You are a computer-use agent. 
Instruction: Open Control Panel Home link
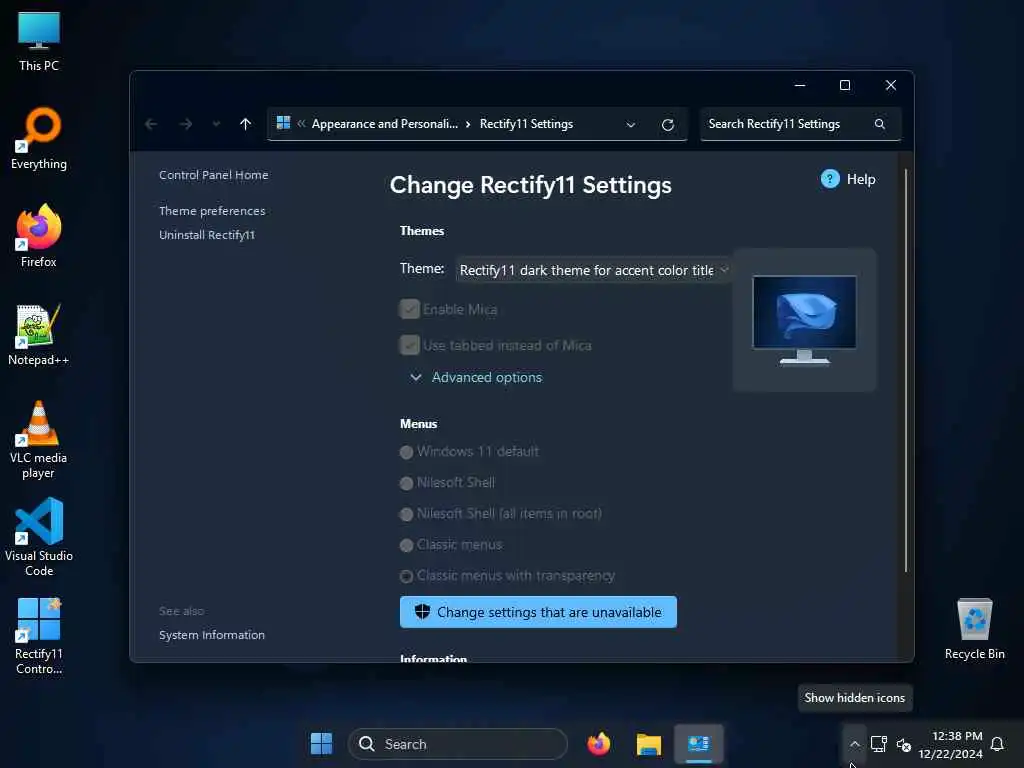pyautogui.click(x=214, y=175)
